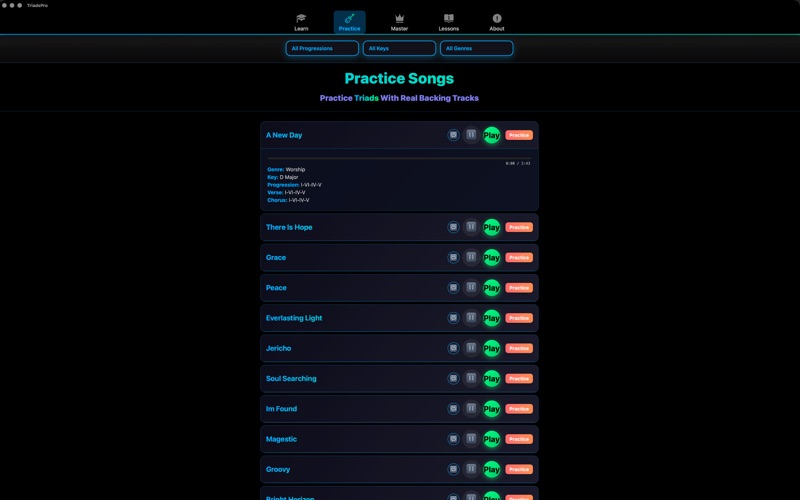Toggle the loop icon for There Is Hope
Image resolution: width=800 pixels, height=500 pixels.
453,227
